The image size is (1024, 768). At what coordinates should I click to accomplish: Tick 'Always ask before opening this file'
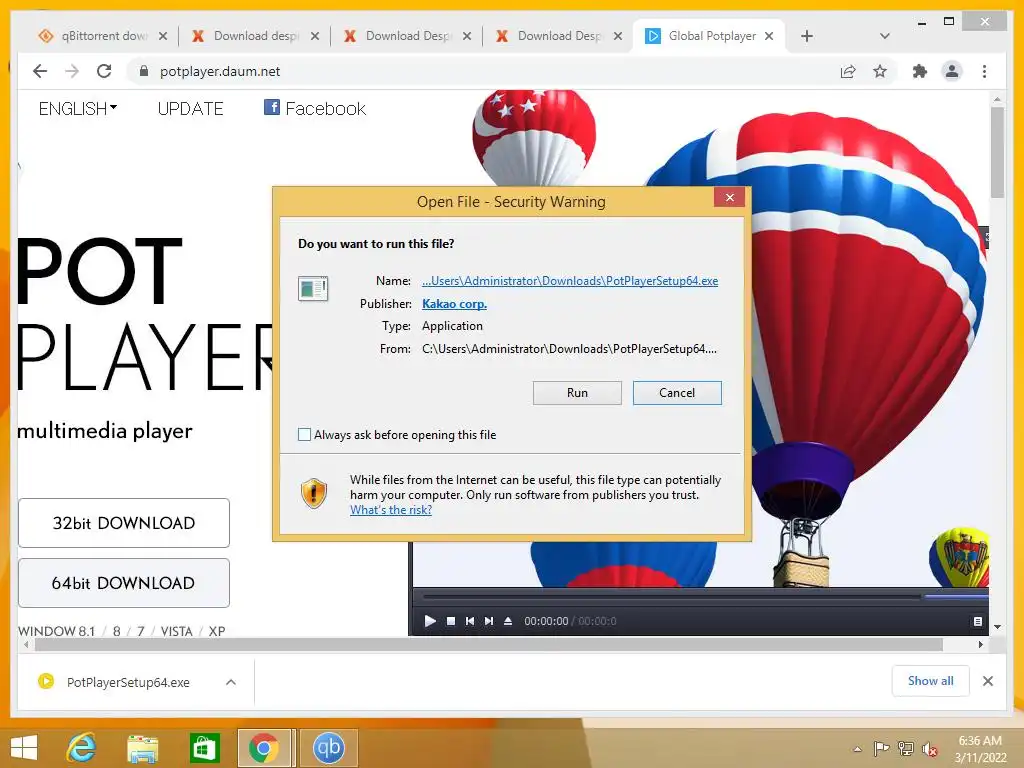[x=304, y=434]
